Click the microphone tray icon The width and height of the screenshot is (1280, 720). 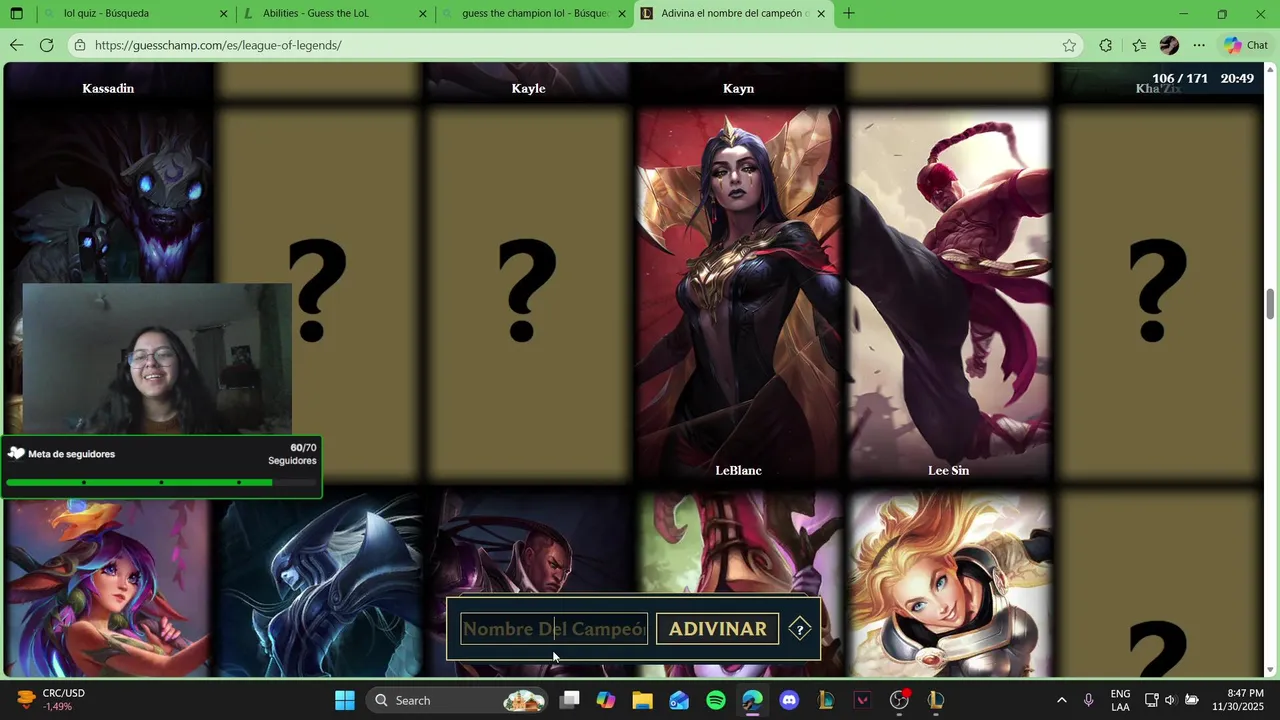click(x=1088, y=700)
